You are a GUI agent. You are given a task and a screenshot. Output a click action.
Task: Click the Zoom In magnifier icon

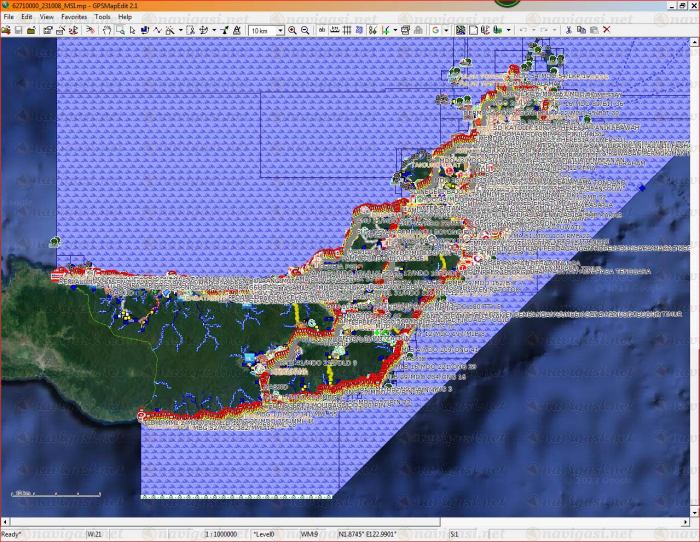(292, 31)
